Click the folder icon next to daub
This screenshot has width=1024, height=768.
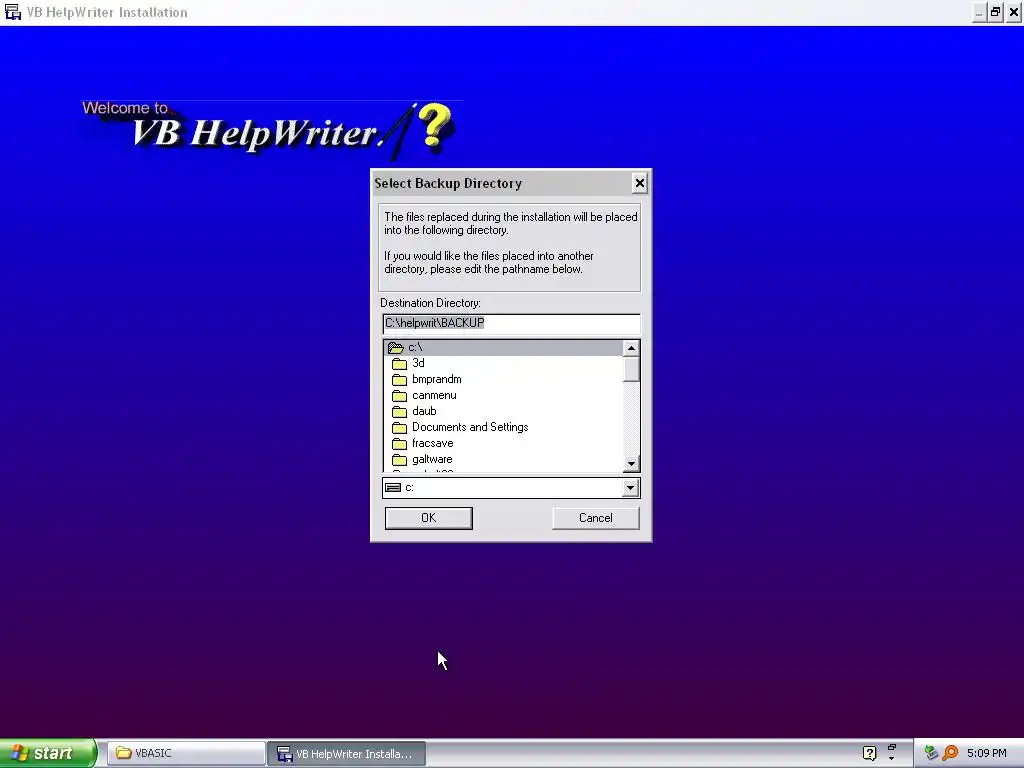click(x=400, y=411)
